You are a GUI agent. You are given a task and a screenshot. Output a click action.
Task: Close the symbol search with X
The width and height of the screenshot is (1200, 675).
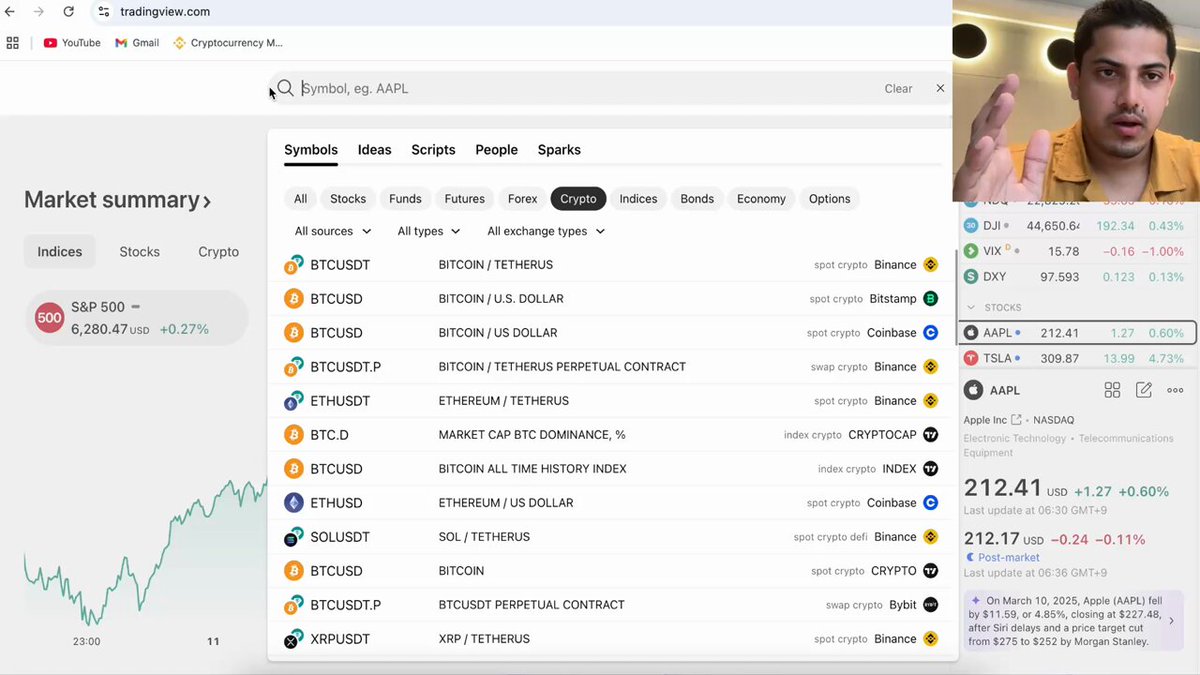940,88
